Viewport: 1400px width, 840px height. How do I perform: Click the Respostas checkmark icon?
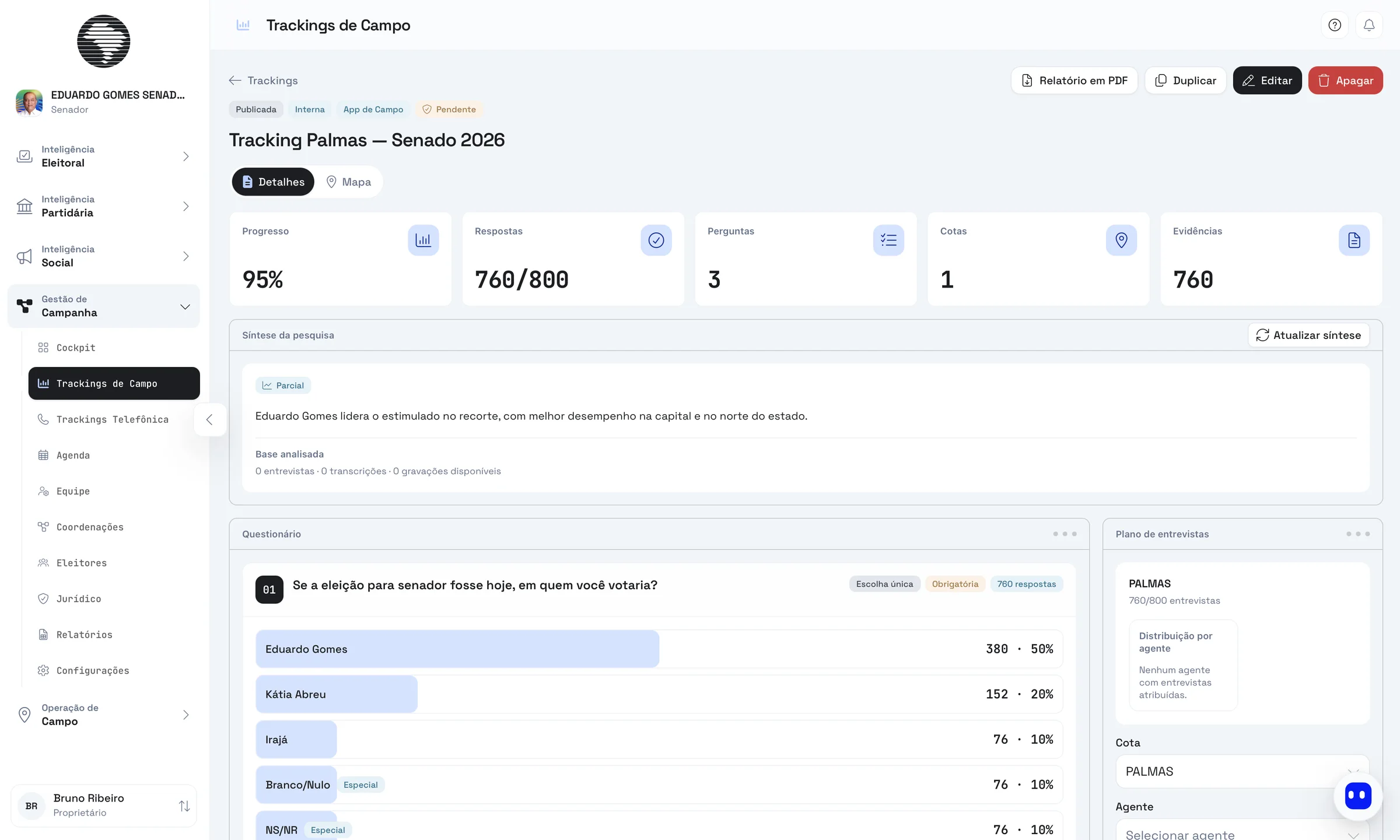coord(656,240)
